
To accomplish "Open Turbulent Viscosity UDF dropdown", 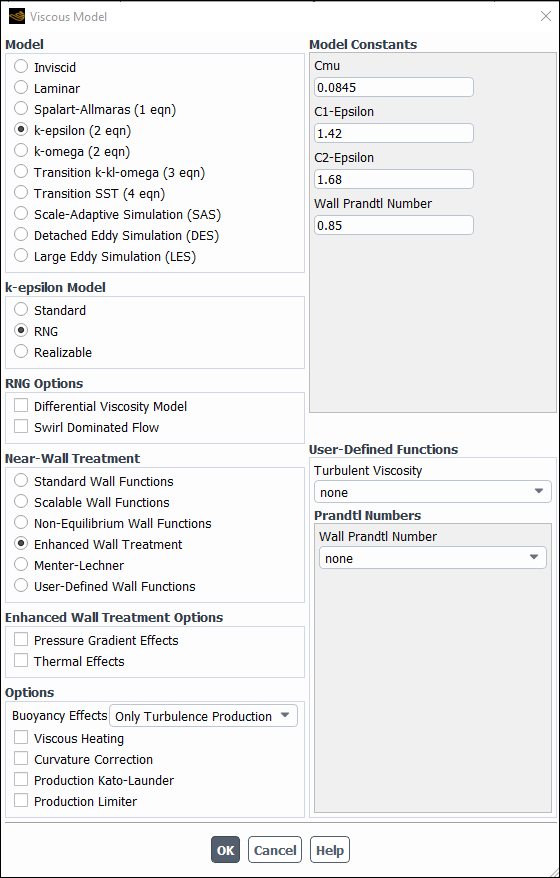I will tap(433, 492).
